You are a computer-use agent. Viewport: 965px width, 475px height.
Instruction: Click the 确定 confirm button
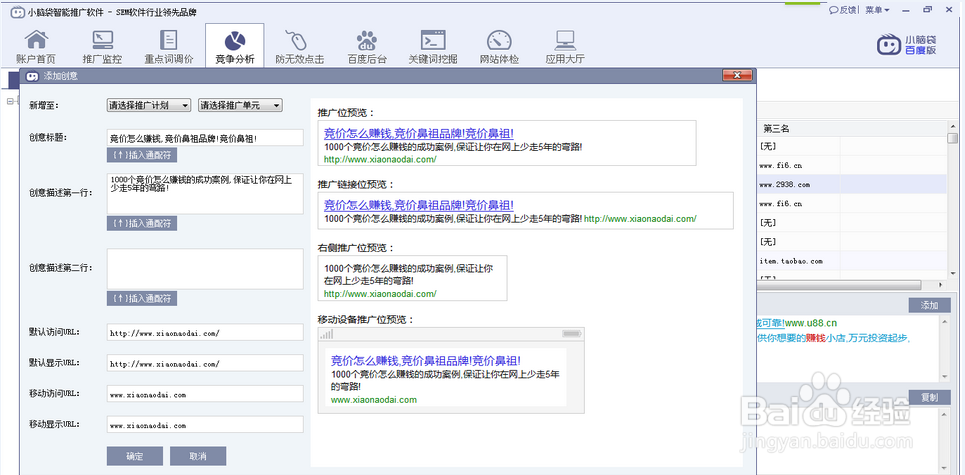[135, 456]
